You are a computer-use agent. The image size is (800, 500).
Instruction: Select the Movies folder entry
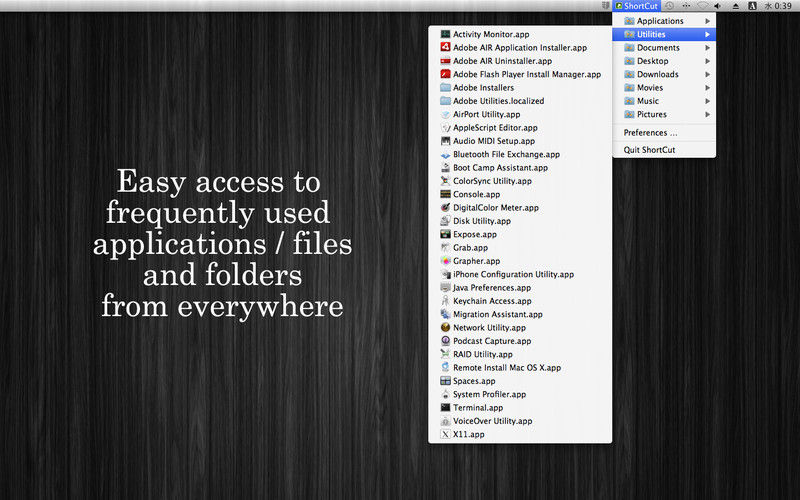point(664,87)
